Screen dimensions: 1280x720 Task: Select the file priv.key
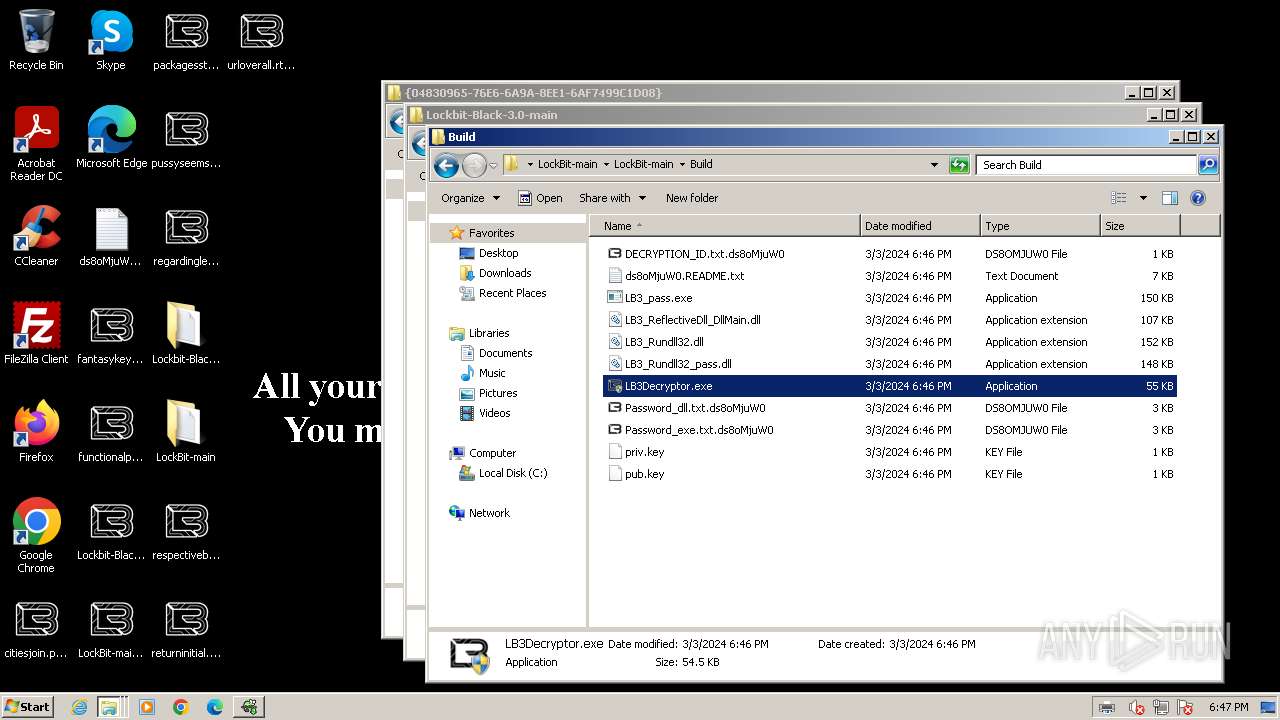tap(890, 452)
